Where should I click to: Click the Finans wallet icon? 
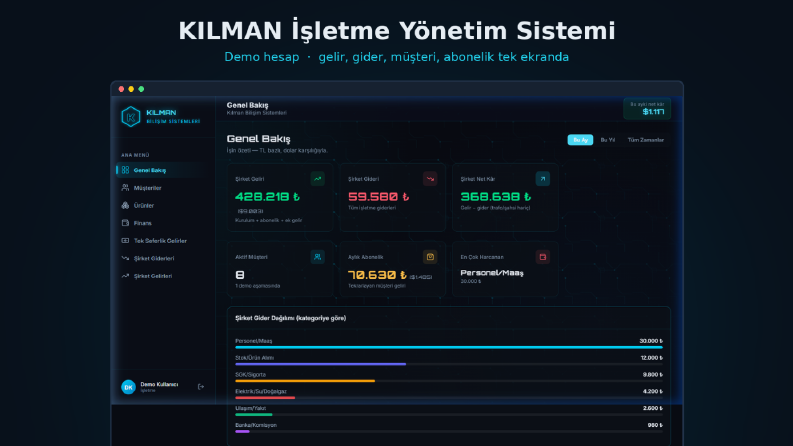coord(125,222)
